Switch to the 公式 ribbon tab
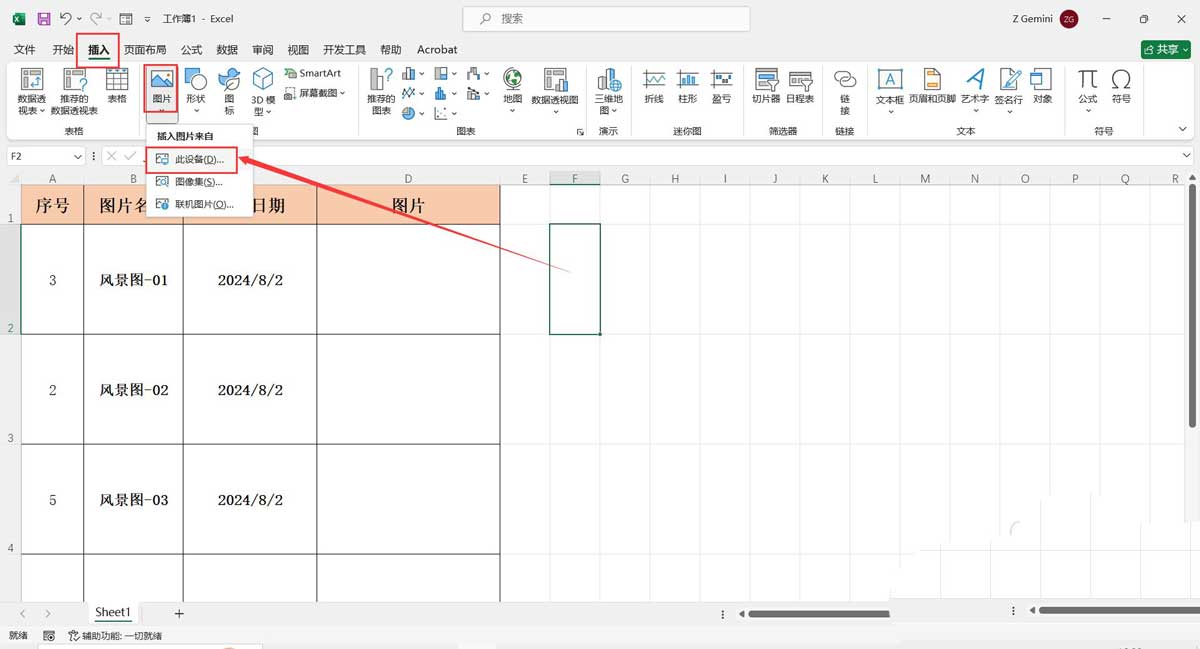This screenshot has height=649, width=1200. point(191,49)
